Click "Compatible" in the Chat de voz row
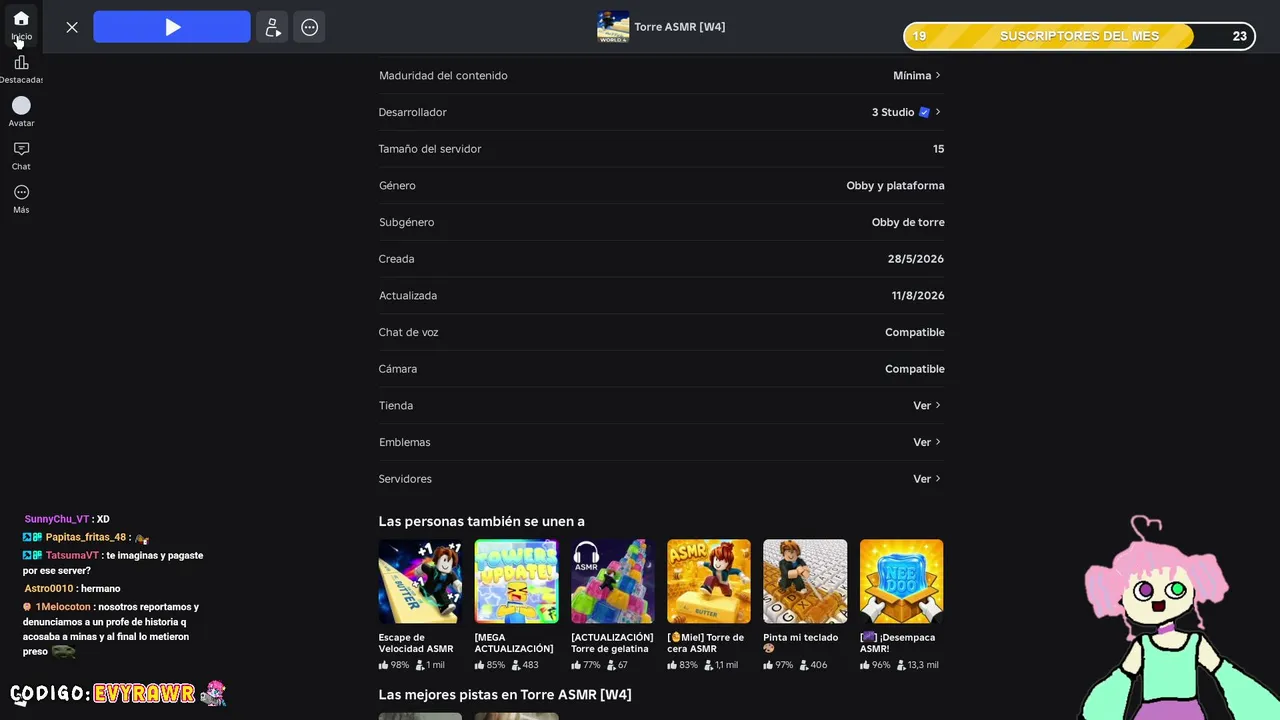Screen dimensions: 1280x720 [915, 332]
